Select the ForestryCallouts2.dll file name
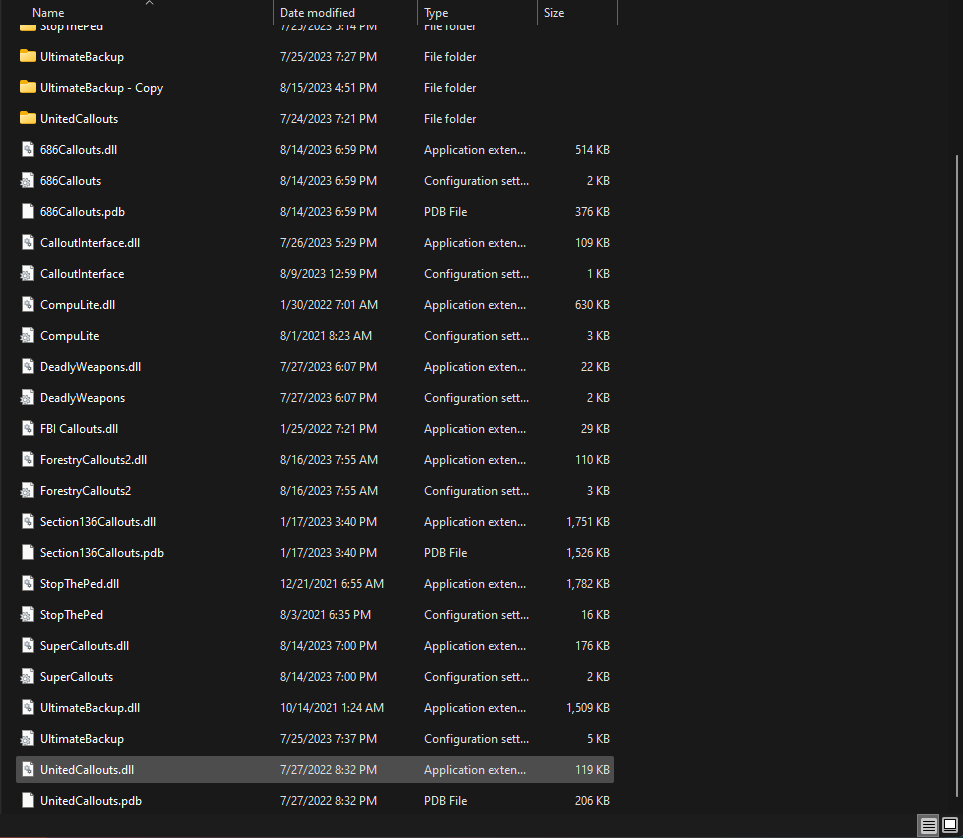The height and width of the screenshot is (838, 963). click(x=93, y=460)
